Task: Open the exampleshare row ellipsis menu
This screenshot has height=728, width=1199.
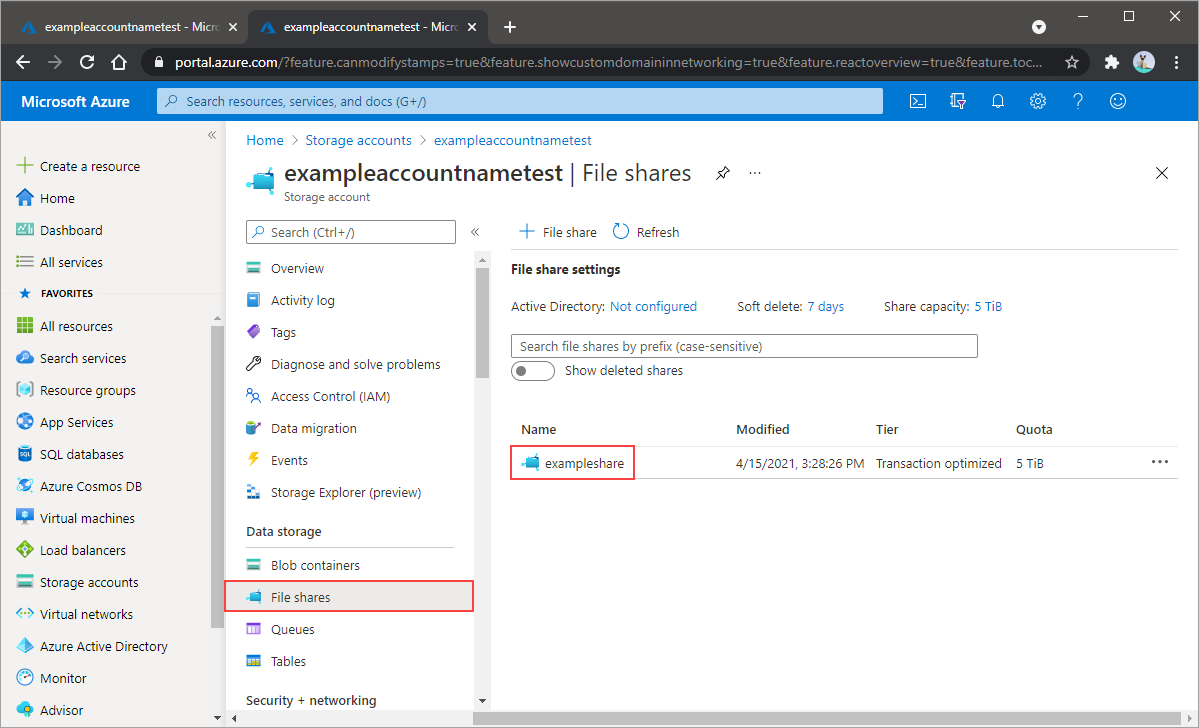Action: [x=1159, y=462]
